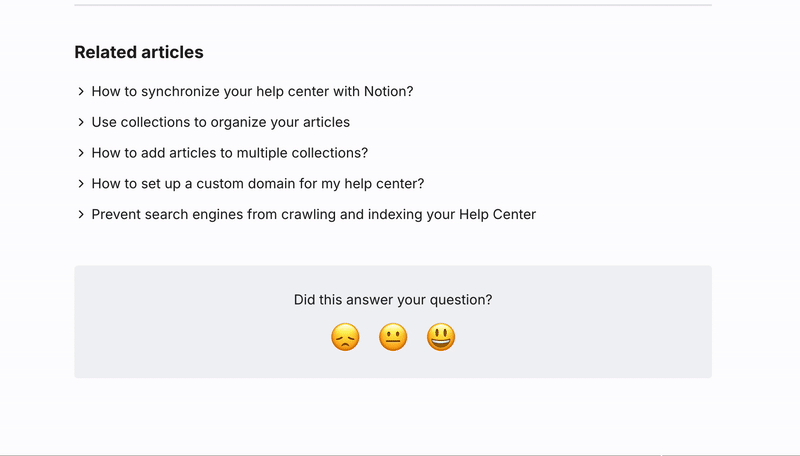
Task: Click the horizontal divider above Related articles
Action: click(393, 5)
